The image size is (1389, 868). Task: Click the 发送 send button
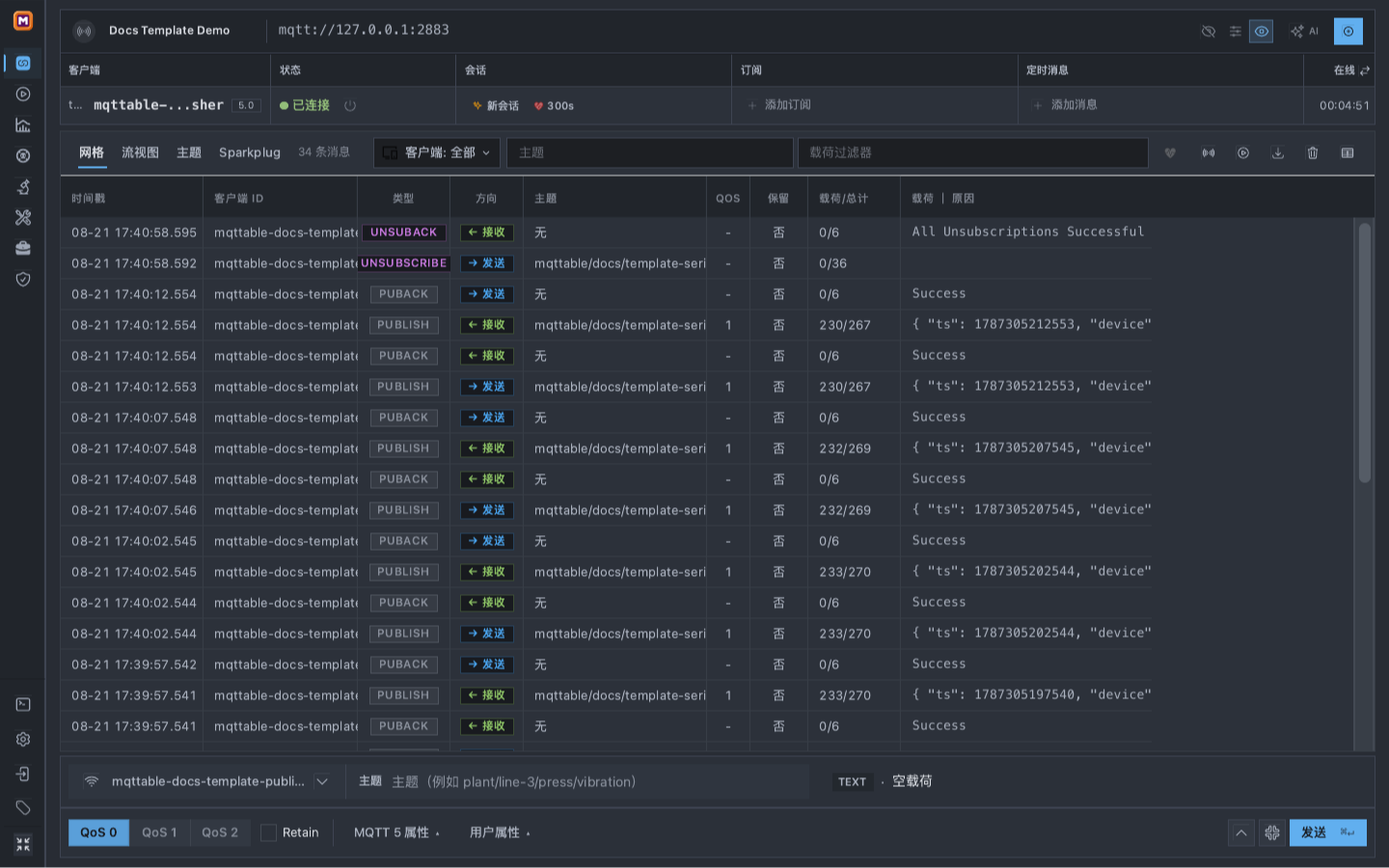tap(1328, 832)
